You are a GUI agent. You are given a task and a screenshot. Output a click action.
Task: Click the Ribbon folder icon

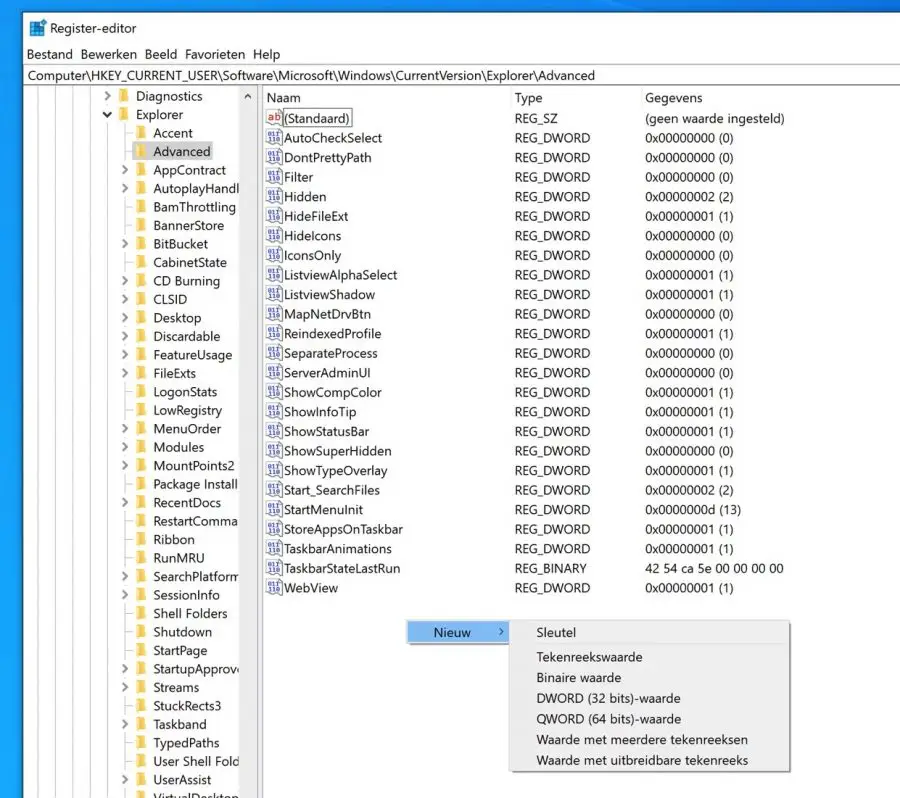pyautogui.click(x=141, y=539)
